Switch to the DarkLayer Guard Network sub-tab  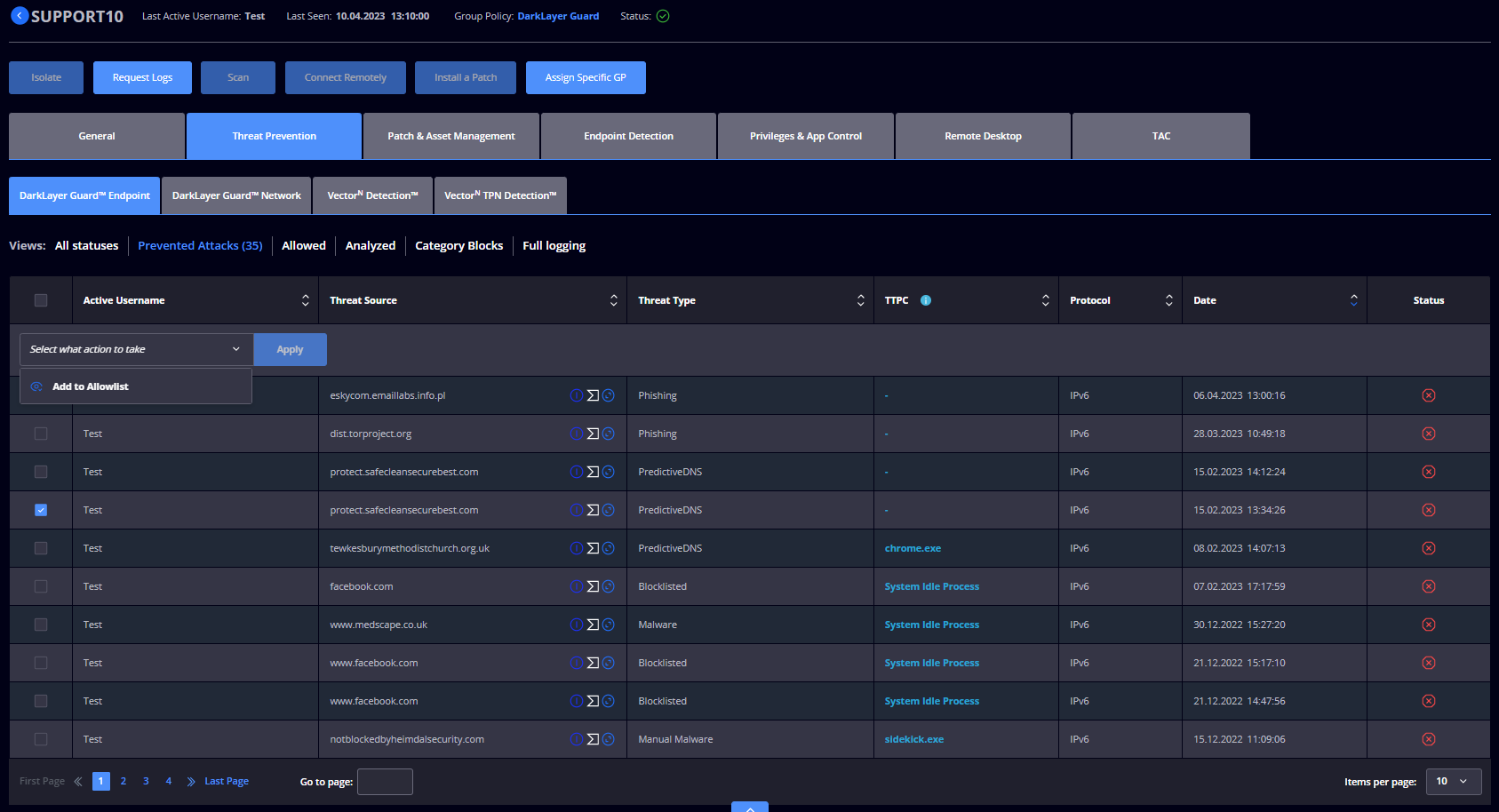pyautogui.click(x=236, y=195)
